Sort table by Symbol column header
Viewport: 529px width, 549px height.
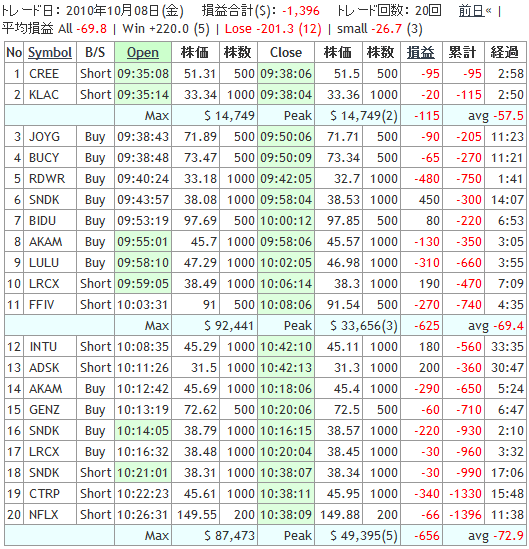[x=50, y=53]
